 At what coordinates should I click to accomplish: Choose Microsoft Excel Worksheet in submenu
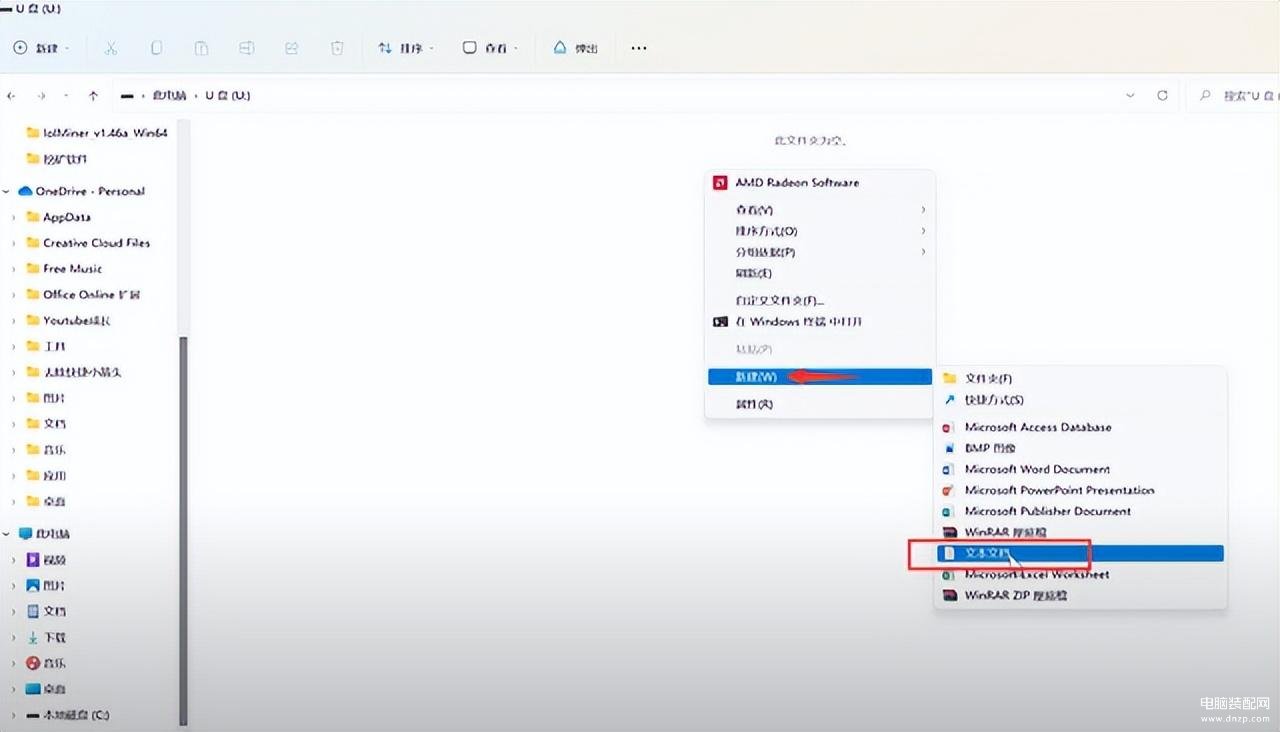tap(1080, 574)
